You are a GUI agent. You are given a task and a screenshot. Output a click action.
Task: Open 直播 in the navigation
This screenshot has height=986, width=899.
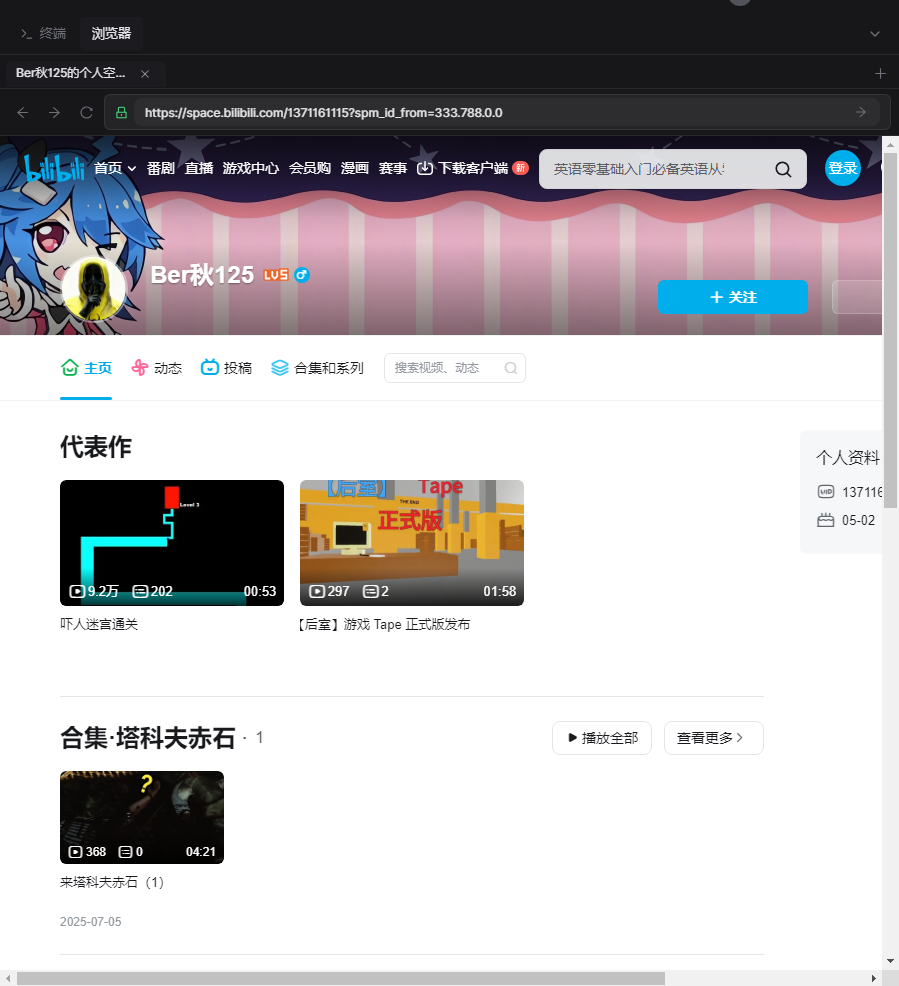199,168
